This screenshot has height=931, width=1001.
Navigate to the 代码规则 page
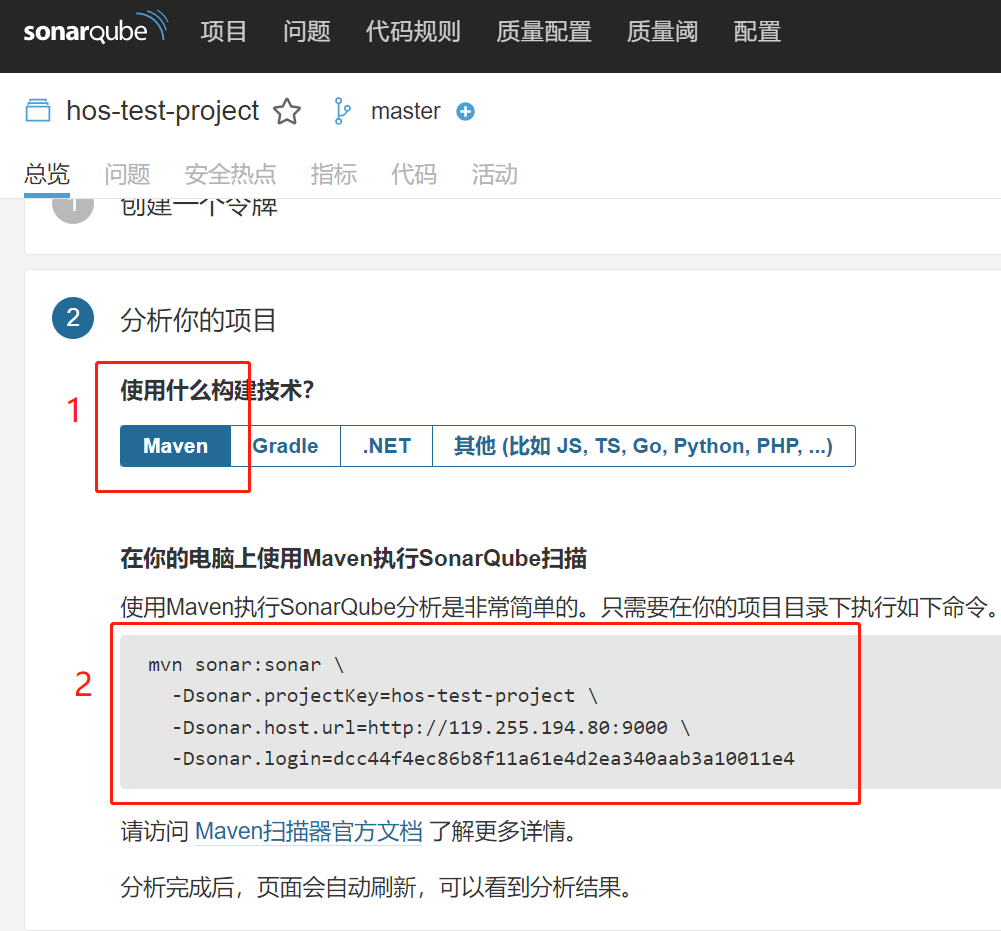[x=413, y=31]
